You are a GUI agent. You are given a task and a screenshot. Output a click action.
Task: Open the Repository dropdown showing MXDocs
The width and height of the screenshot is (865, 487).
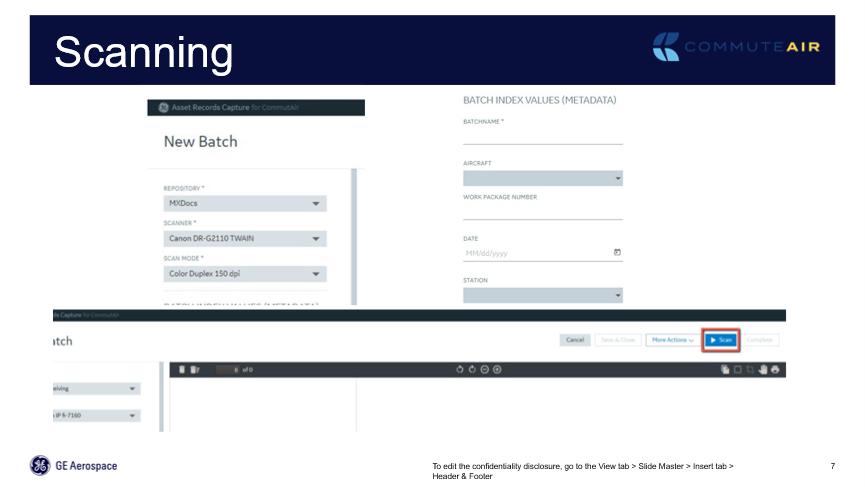point(244,204)
